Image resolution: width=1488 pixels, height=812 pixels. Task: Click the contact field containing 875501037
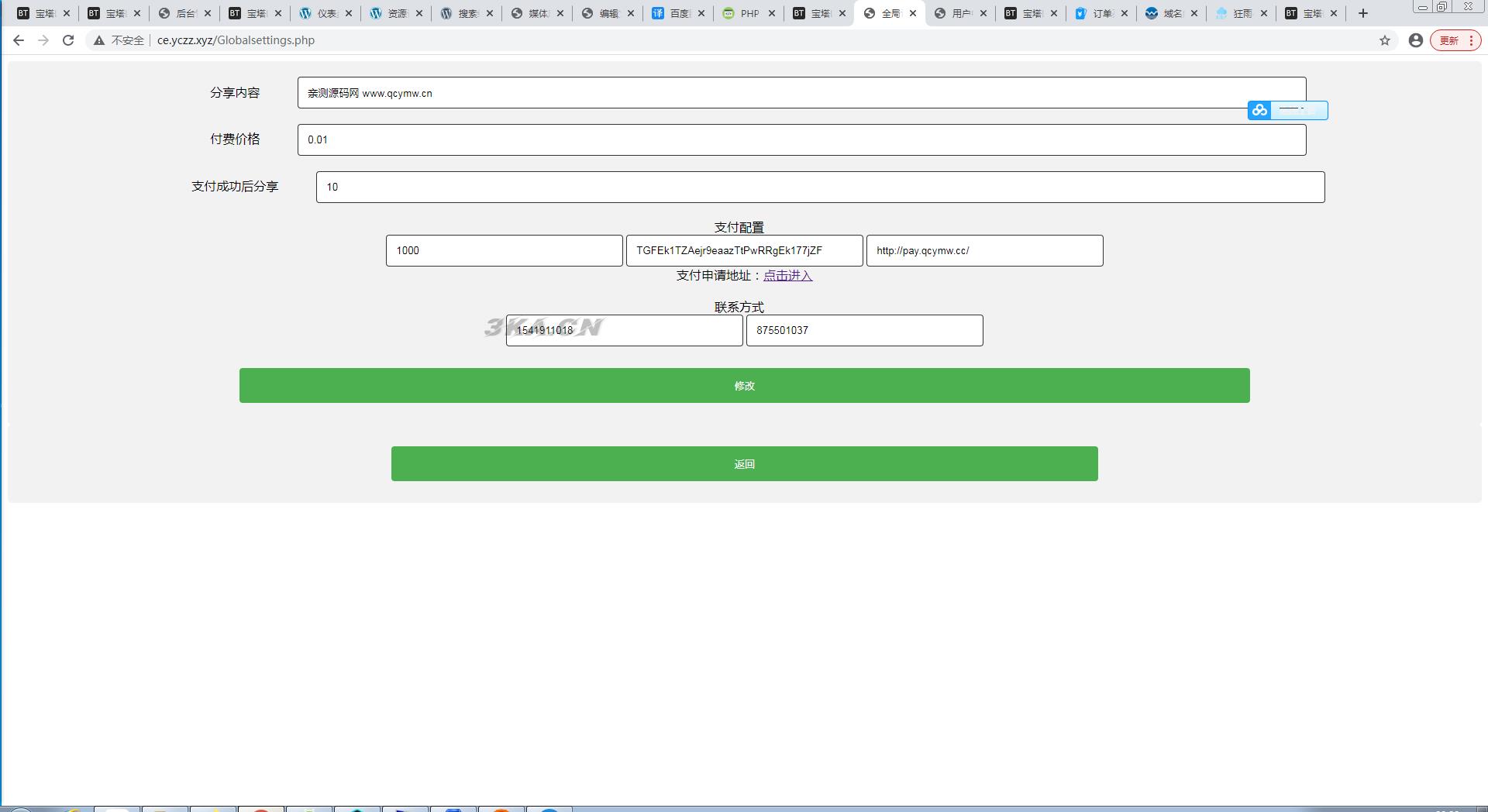(864, 331)
